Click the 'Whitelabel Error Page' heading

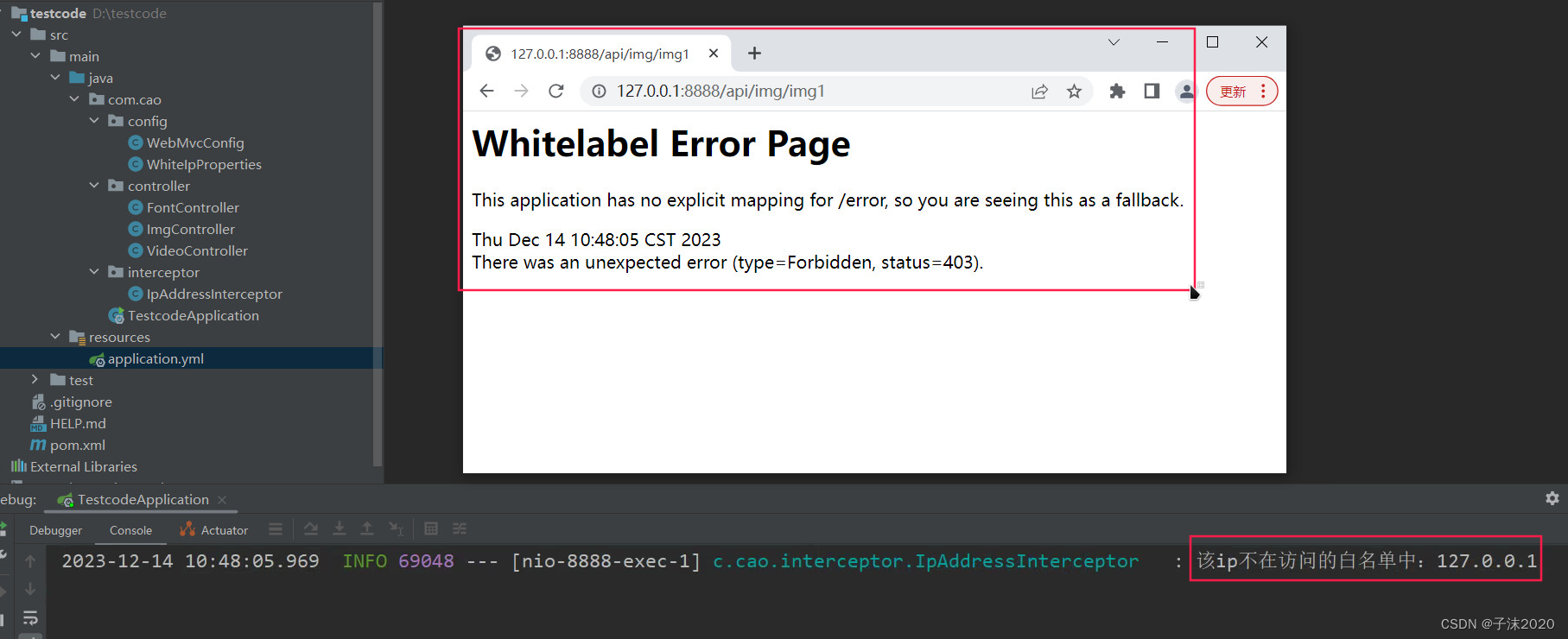[x=661, y=144]
